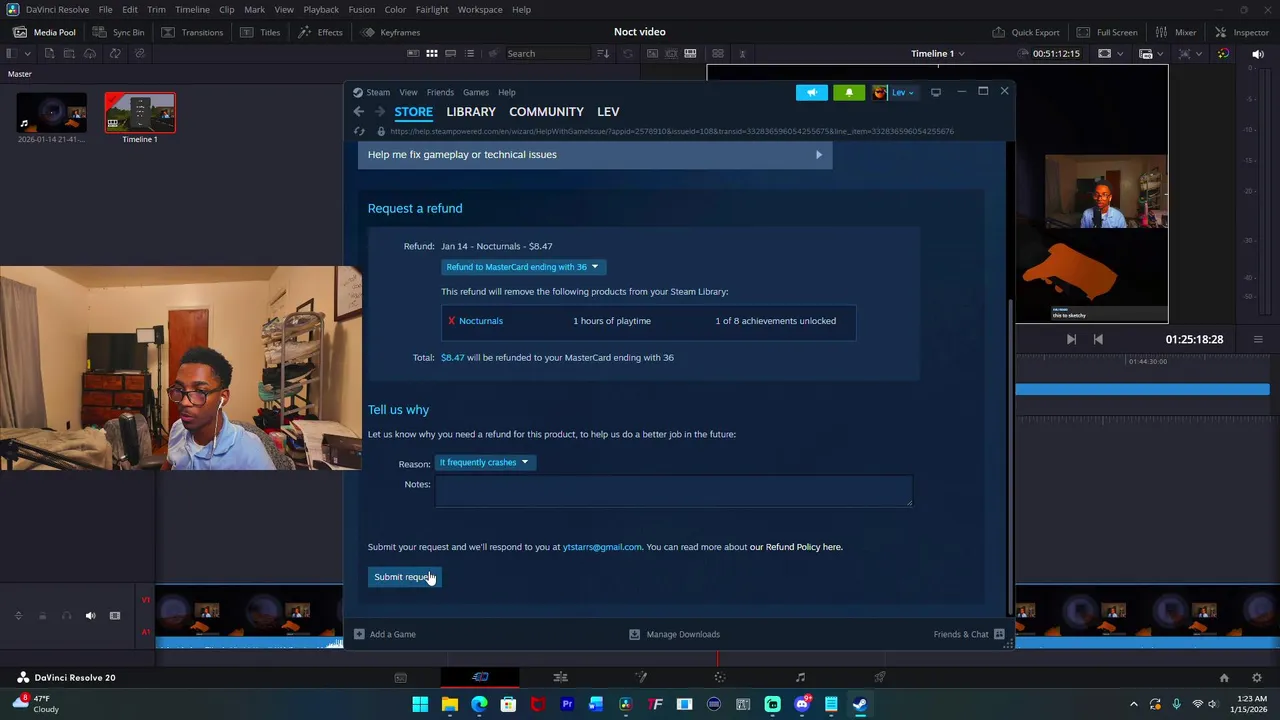This screenshot has height=720, width=1280.
Task: Click into the refund Notes field
Action: [674, 491]
